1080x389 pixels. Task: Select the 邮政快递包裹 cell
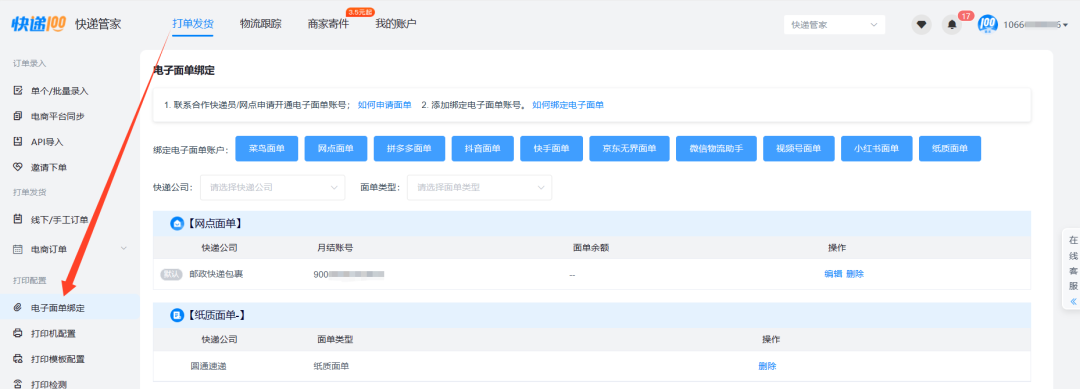[x=216, y=274]
